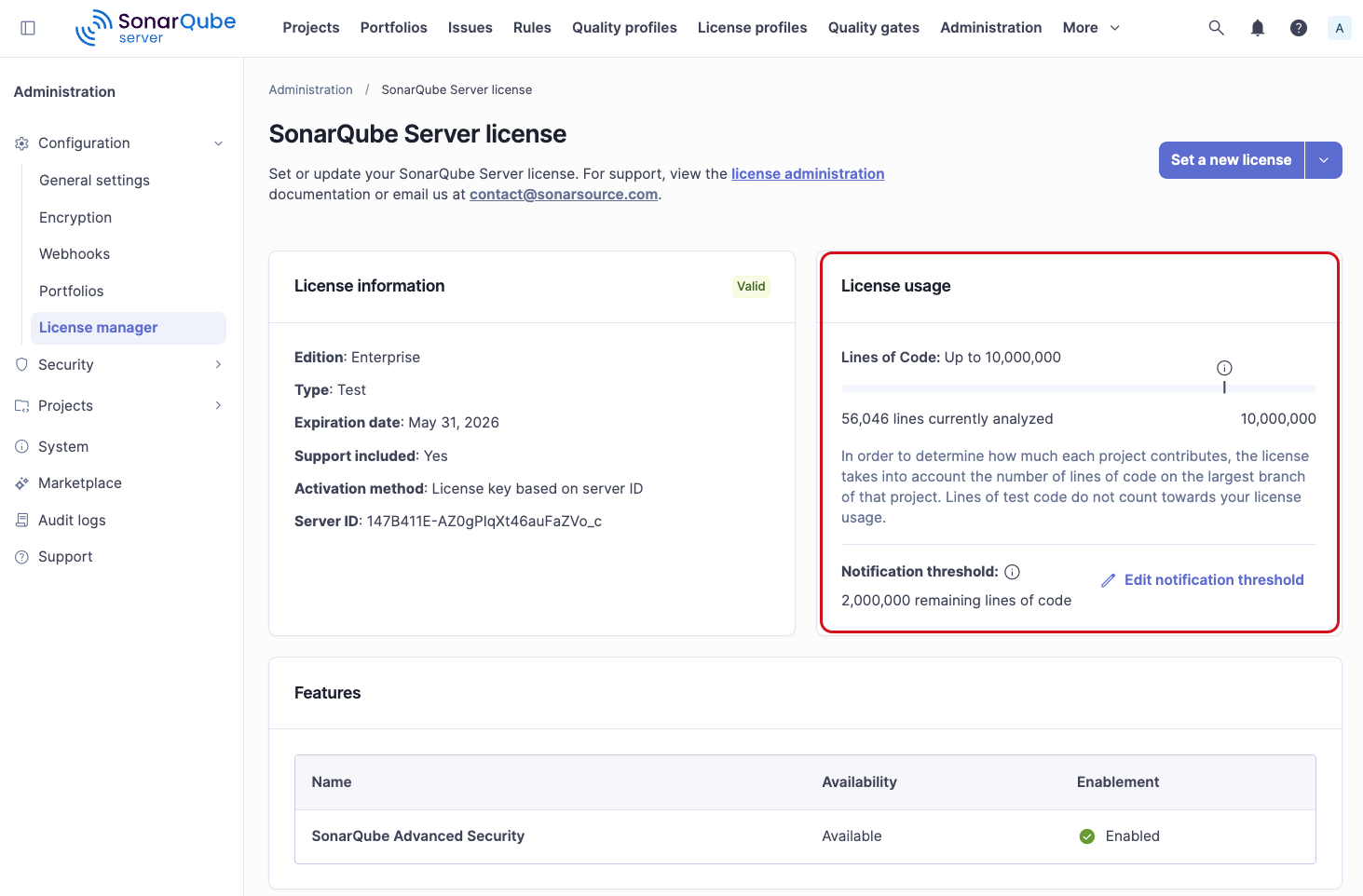Click the pencil icon for editing threshold

(x=1109, y=580)
